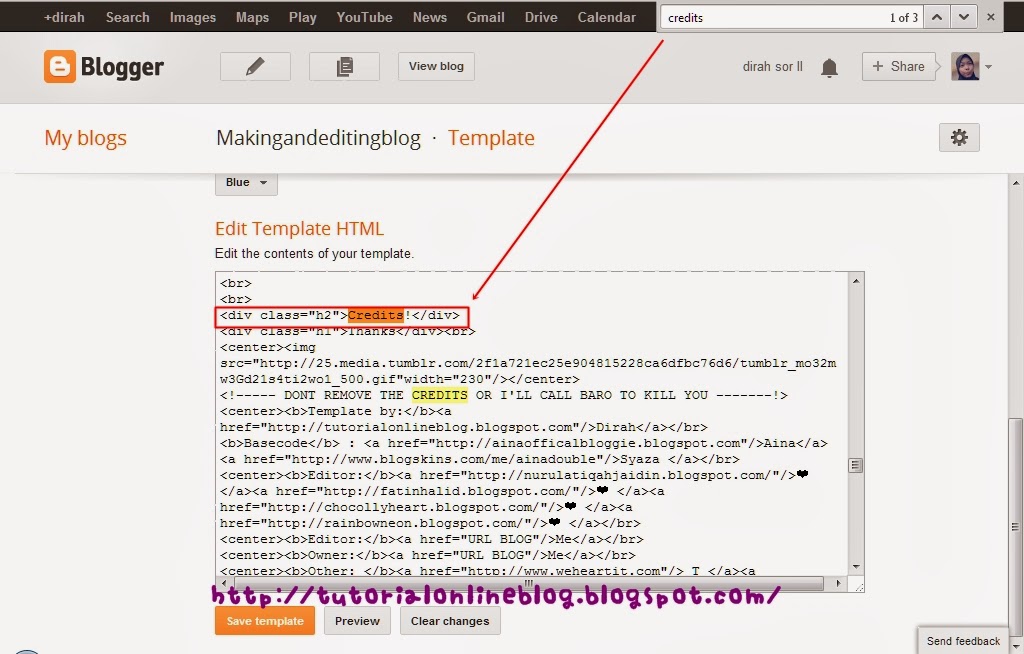Click right arrow of the editor's horizontal scrollbar
This screenshot has height=654, width=1024.
click(x=839, y=583)
